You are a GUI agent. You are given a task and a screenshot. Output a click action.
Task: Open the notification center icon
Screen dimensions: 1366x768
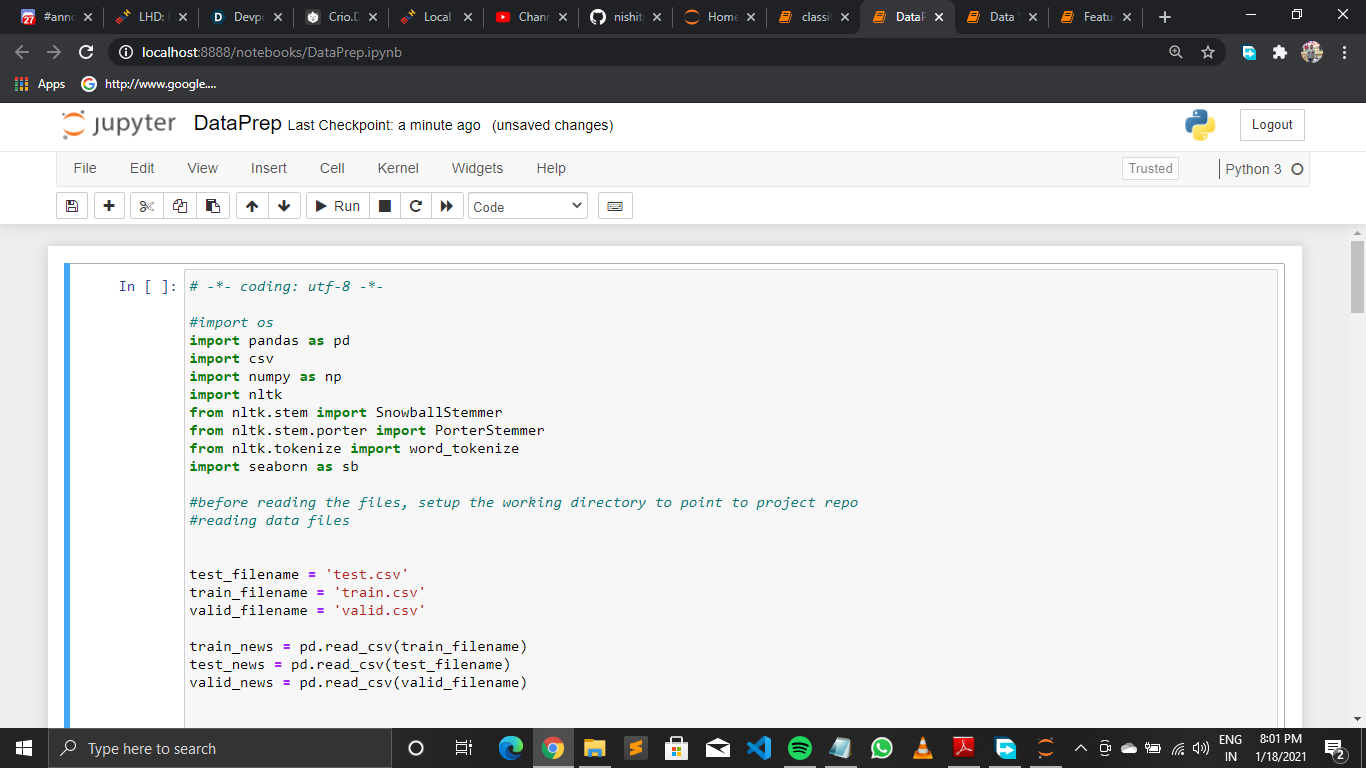pyautogui.click(x=1334, y=748)
